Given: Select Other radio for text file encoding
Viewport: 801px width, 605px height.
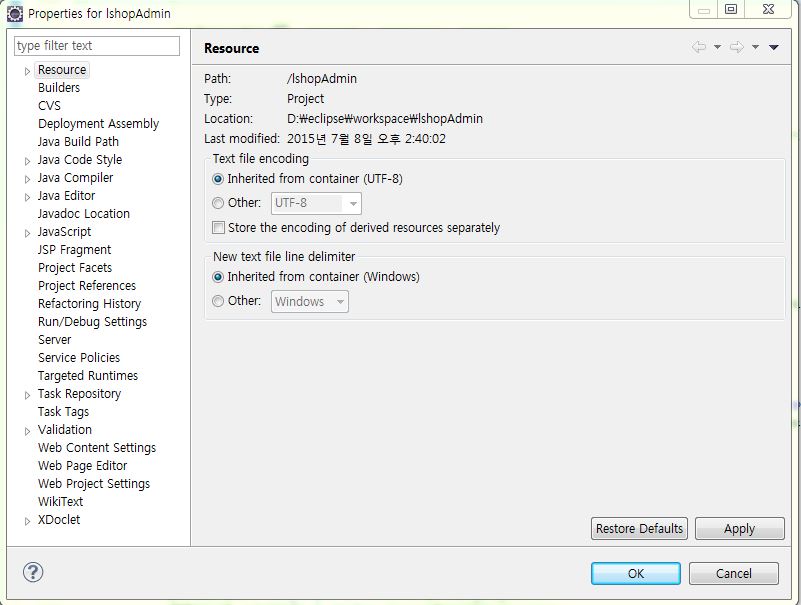Looking at the screenshot, I should (x=219, y=203).
